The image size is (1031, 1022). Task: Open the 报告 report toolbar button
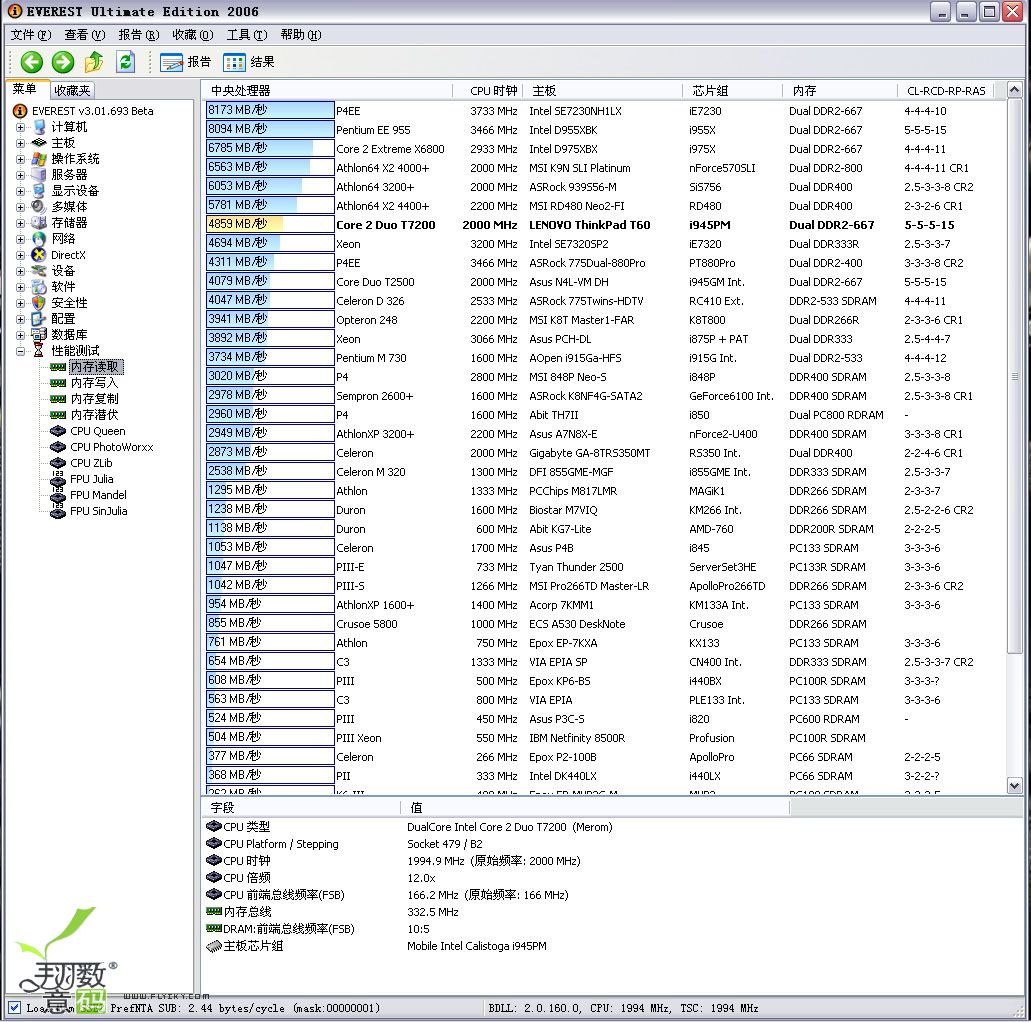(x=185, y=62)
